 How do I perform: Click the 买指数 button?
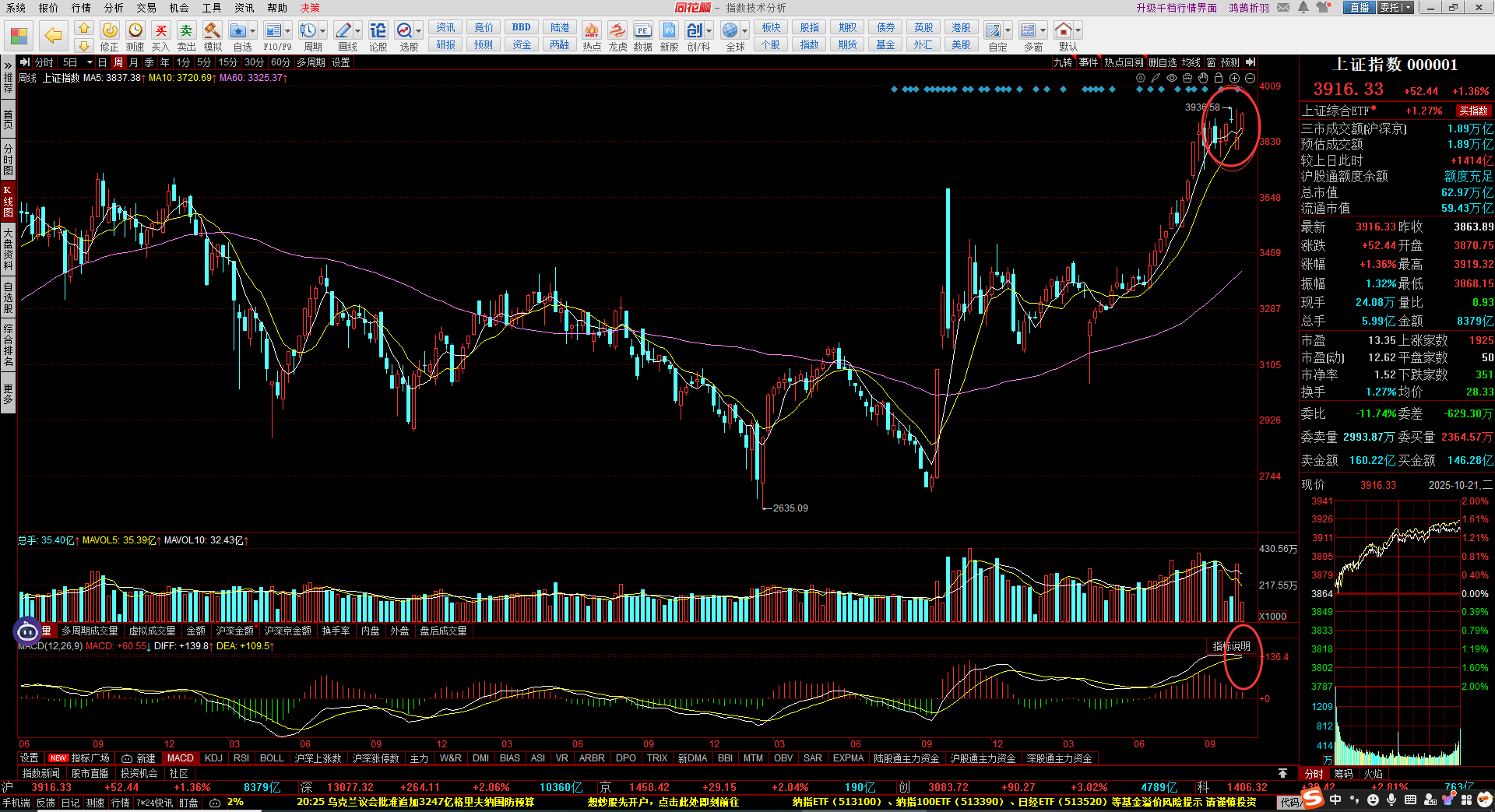[x=1473, y=111]
